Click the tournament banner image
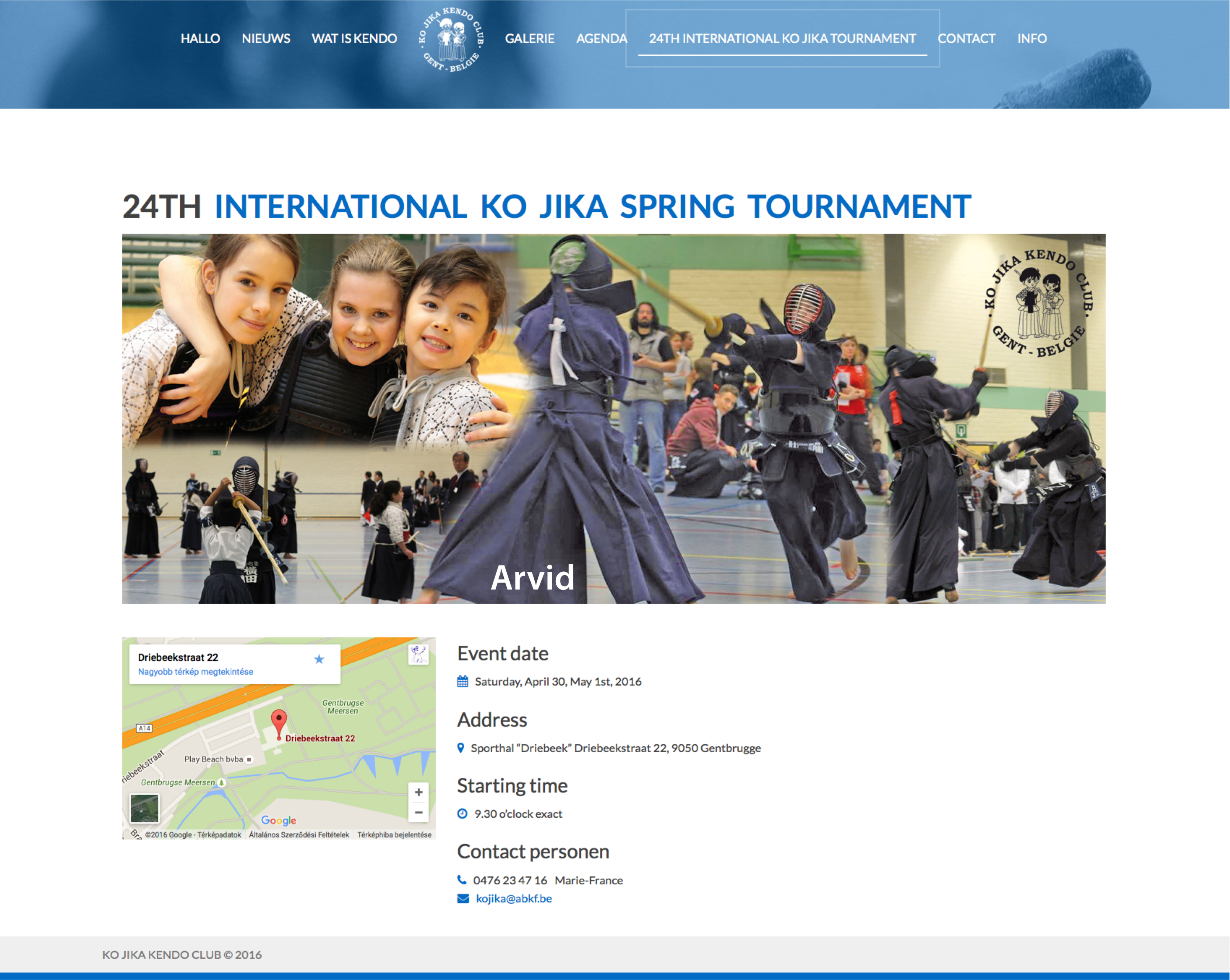1230x980 pixels. [613, 418]
